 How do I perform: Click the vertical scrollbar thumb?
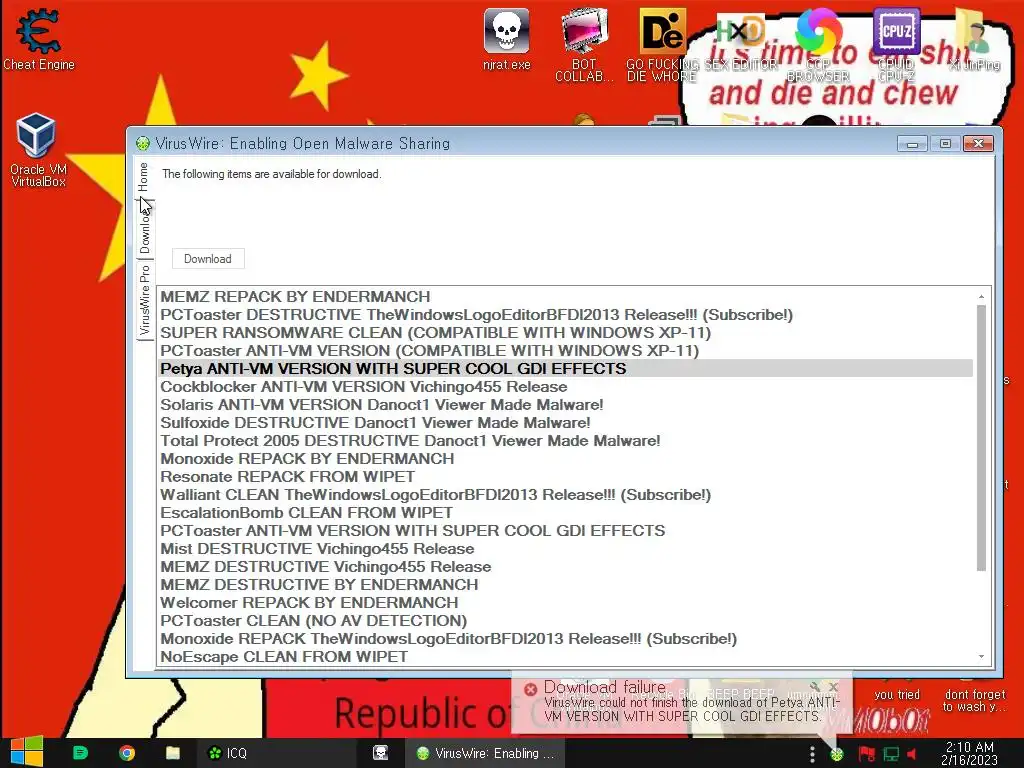pyautogui.click(x=981, y=438)
